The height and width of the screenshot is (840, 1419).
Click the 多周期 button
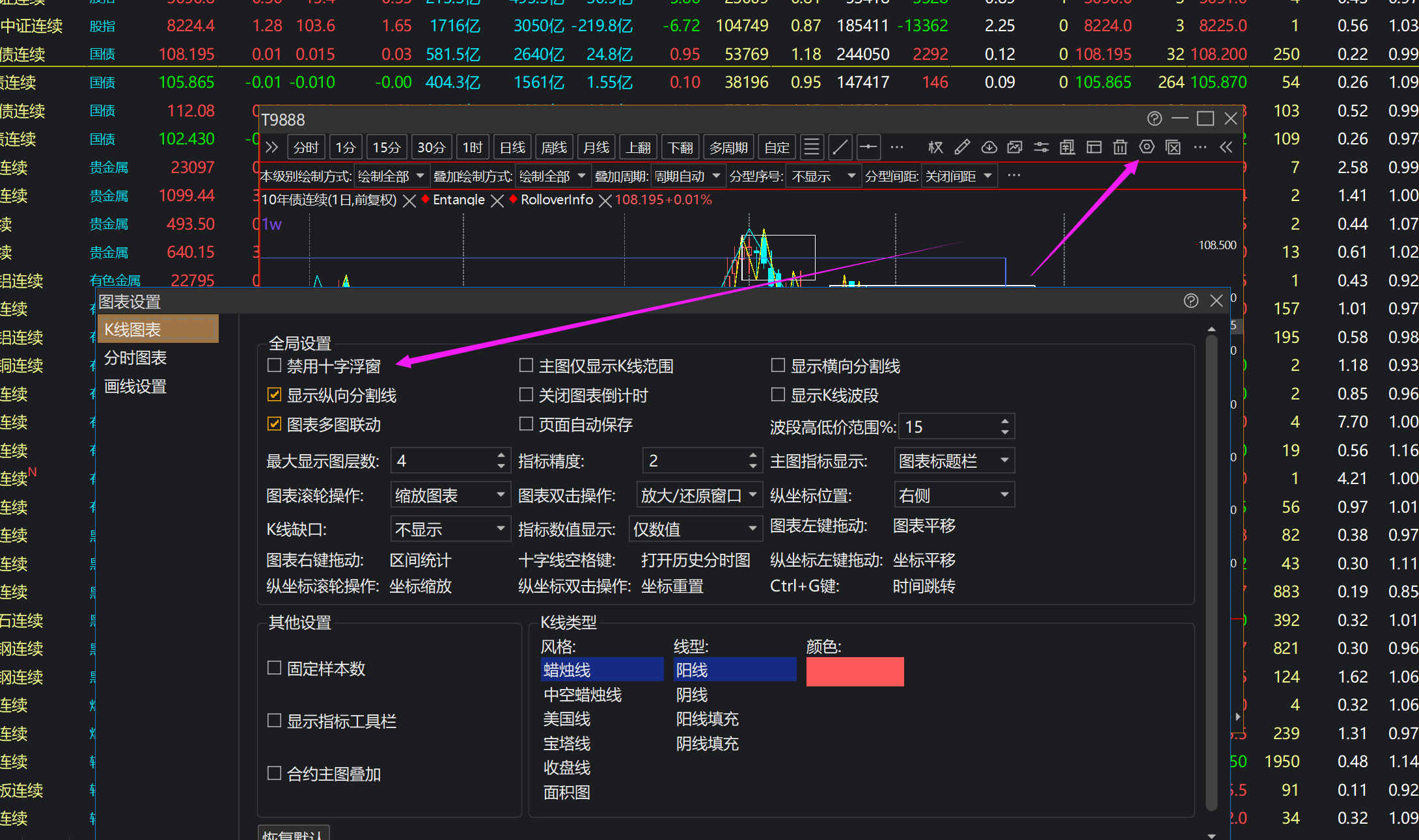pyautogui.click(x=728, y=148)
